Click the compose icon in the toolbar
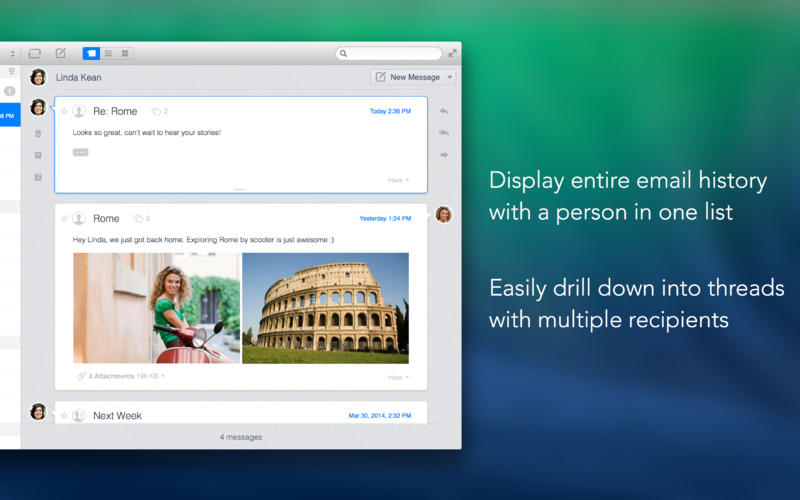This screenshot has height=500, width=800. (61, 53)
